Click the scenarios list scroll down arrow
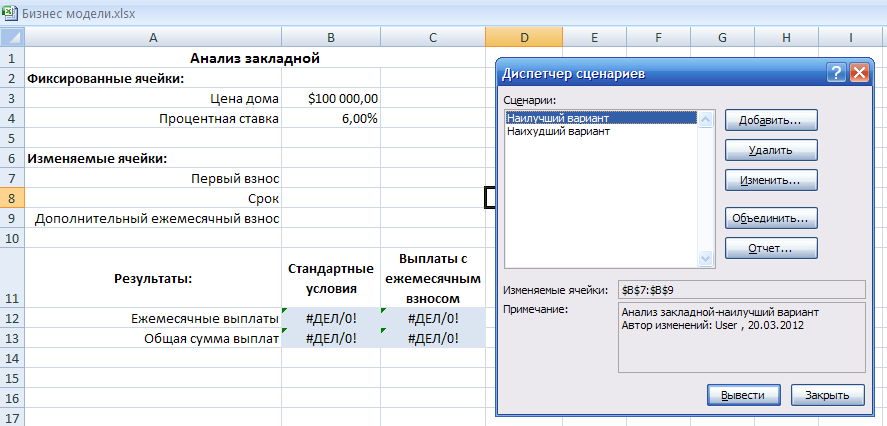The image size is (887, 426). coord(705,259)
